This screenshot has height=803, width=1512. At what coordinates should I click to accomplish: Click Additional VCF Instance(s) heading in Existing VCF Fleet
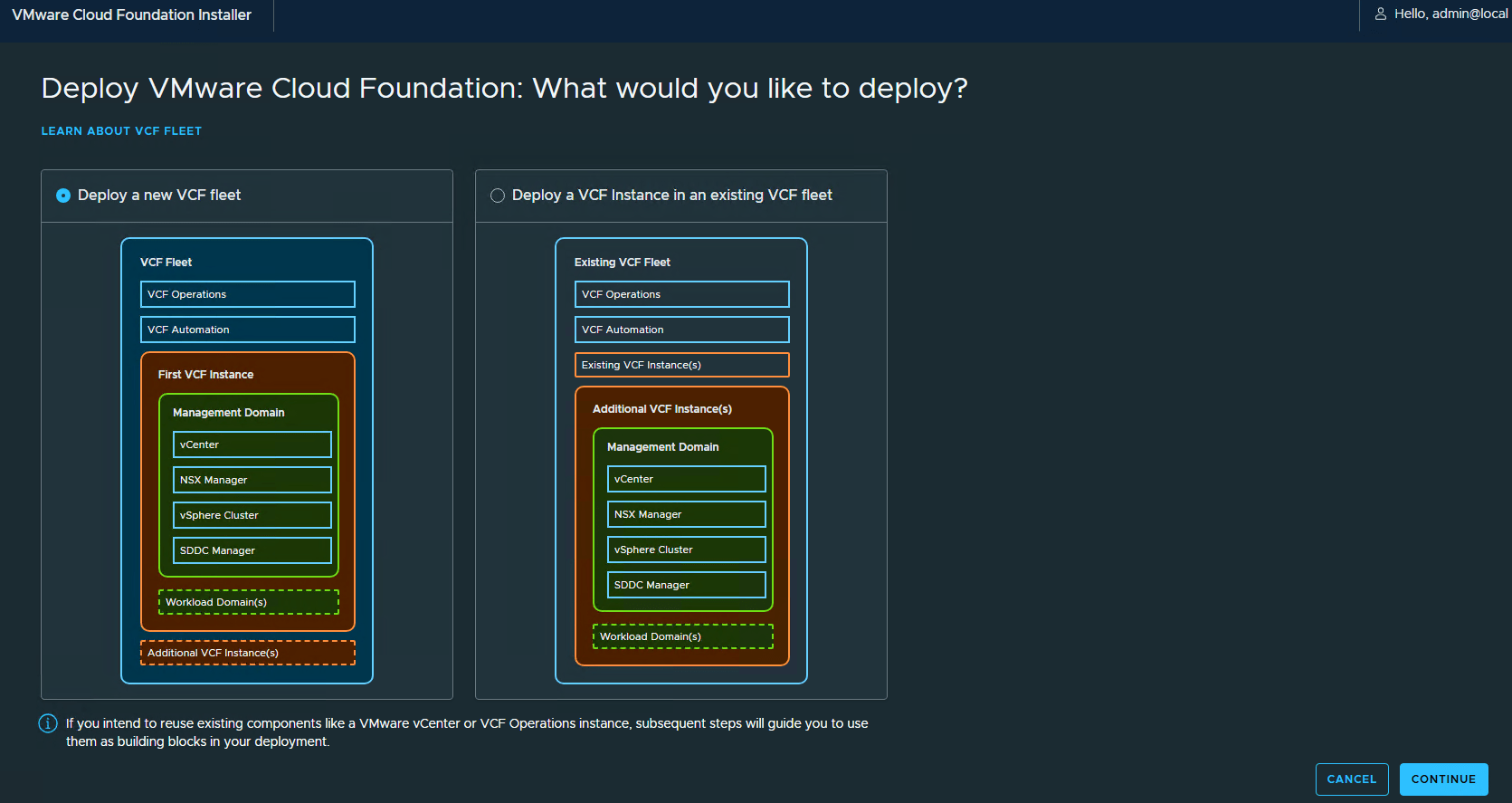click(662, 409)
